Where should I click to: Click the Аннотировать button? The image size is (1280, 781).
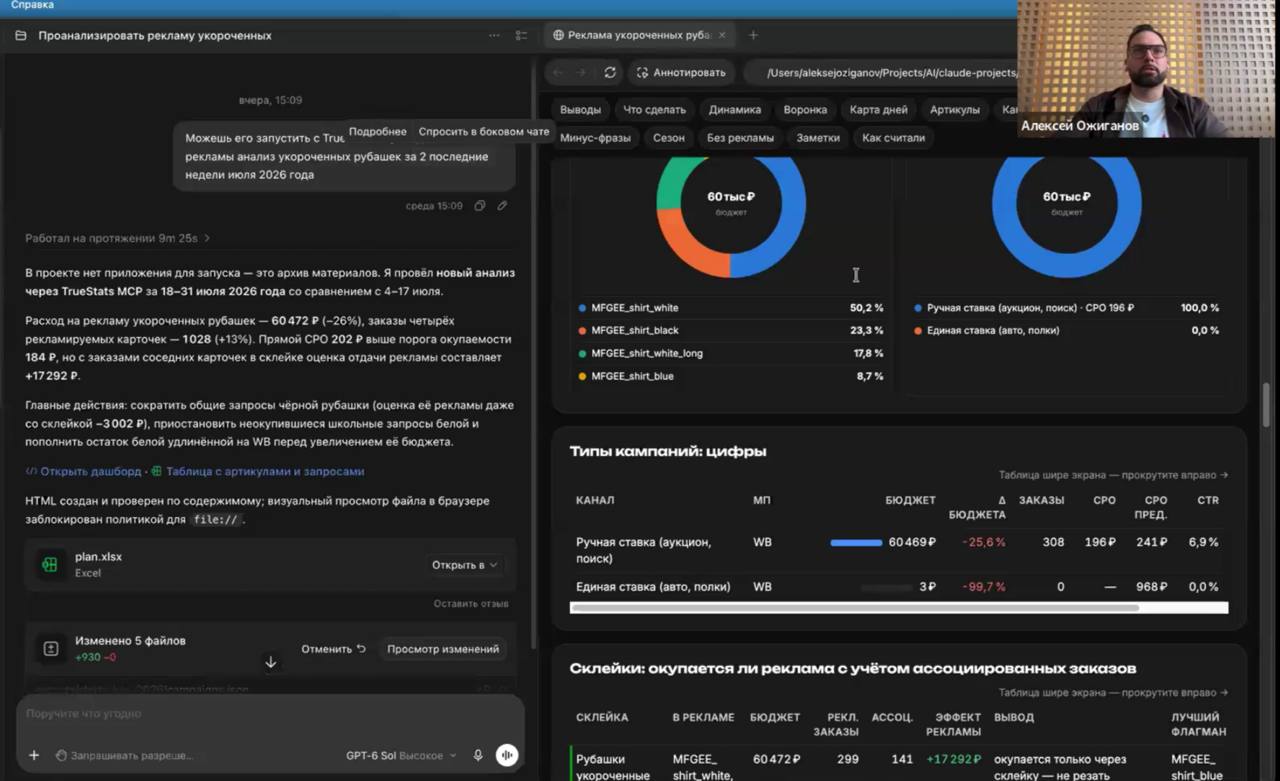(681, 72)
